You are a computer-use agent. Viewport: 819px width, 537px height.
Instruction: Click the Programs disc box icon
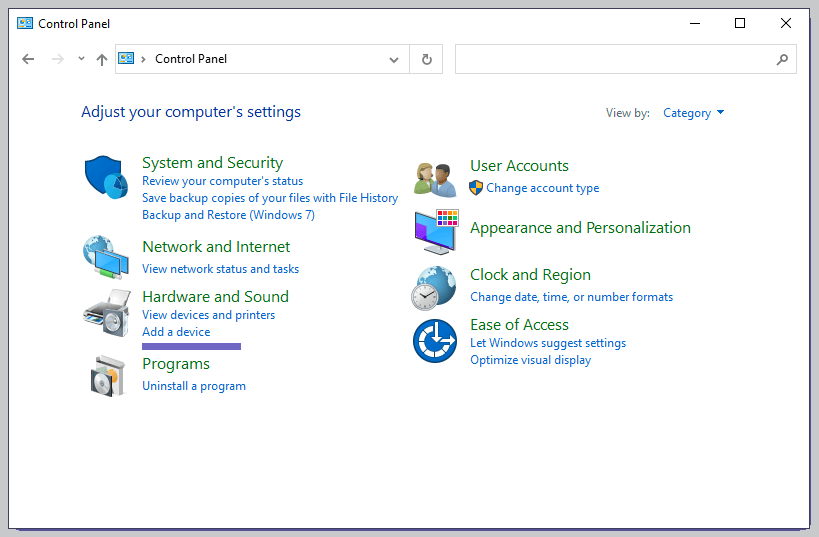(108, 376)
